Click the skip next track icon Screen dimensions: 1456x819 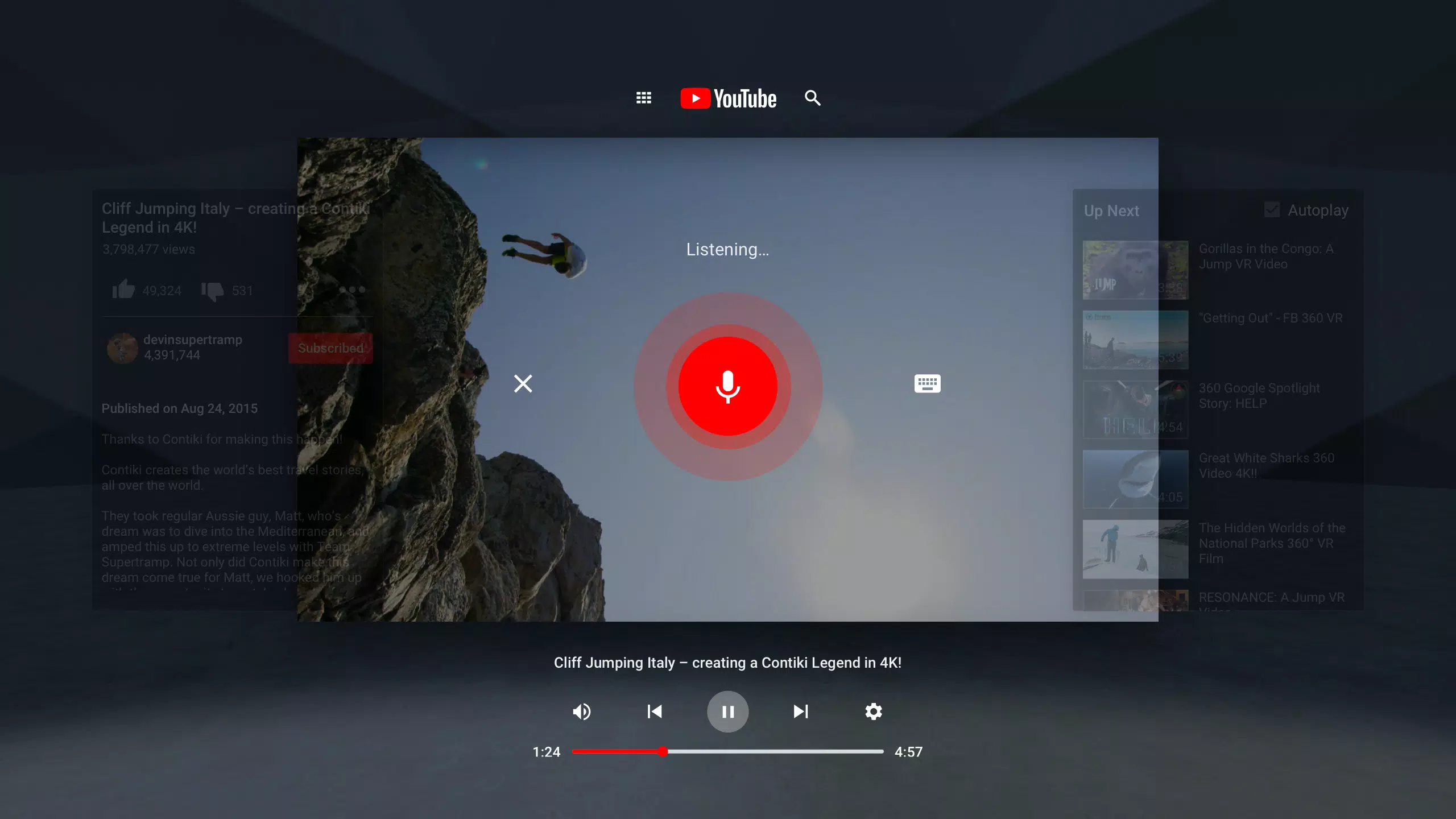(x=800, y=711)
